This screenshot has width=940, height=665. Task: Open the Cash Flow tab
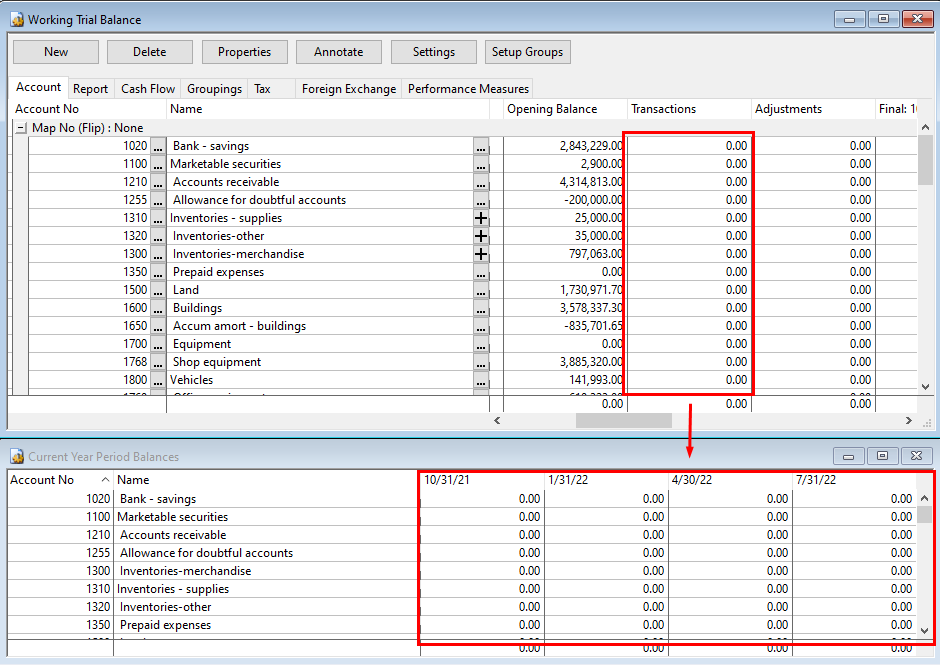tap(148, 89)
